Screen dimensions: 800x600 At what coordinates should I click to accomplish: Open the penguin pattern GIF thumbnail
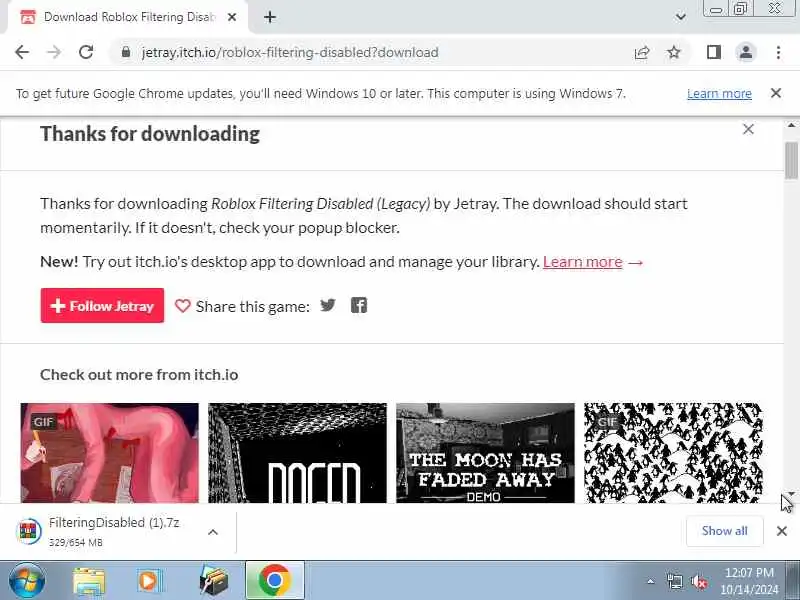pyautogui.click(x=673, y=453)
